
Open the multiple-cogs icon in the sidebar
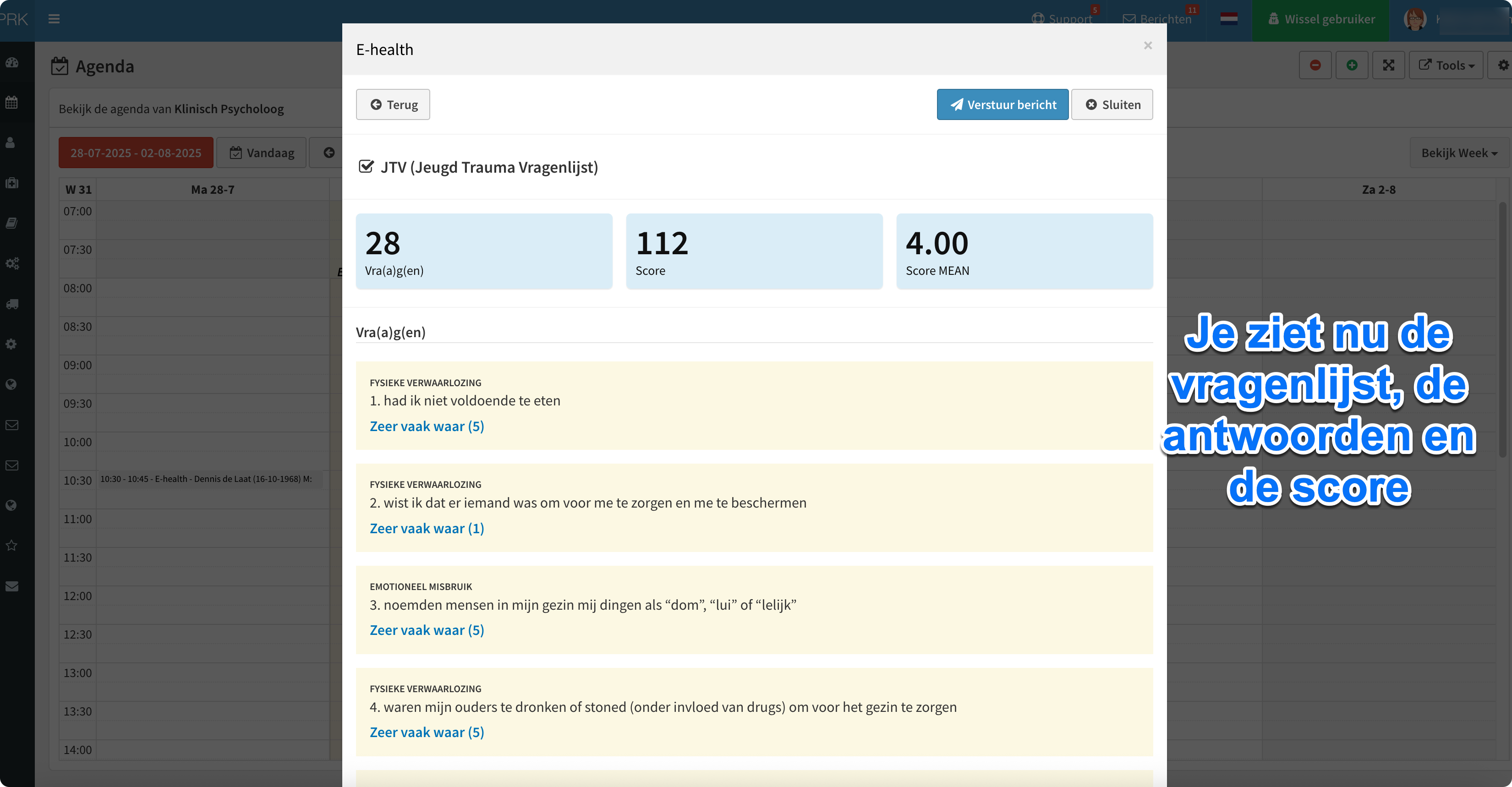coord(12,263)
